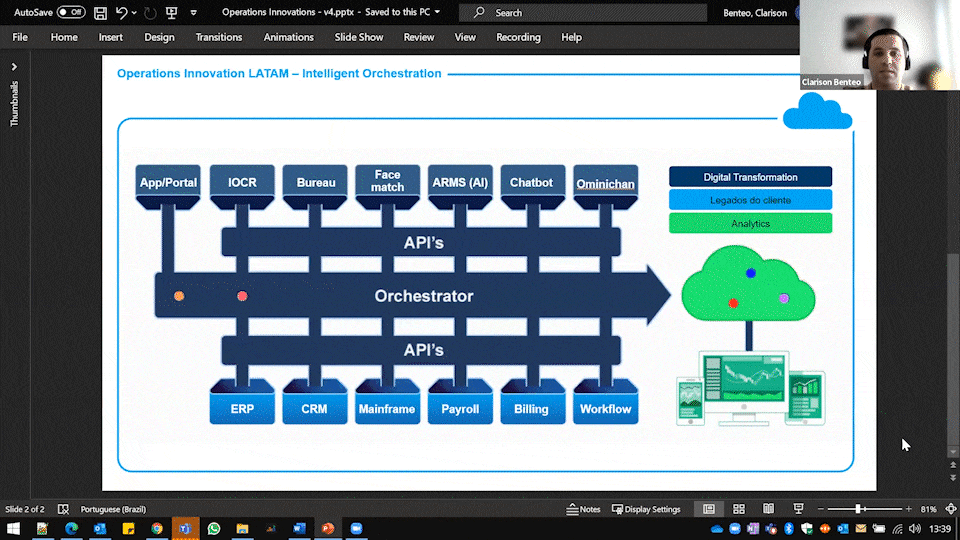The height and width of the screenshot is (540, 960).
Task: Click the Undo arrow icon
Action: 122,13
